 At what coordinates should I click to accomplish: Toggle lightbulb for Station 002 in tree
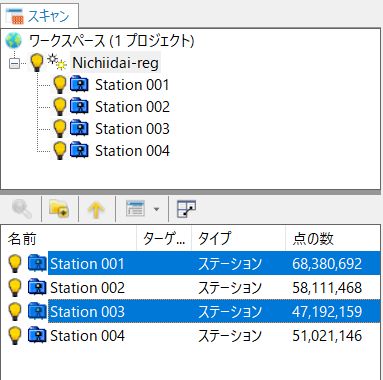[x=60, y=107]
